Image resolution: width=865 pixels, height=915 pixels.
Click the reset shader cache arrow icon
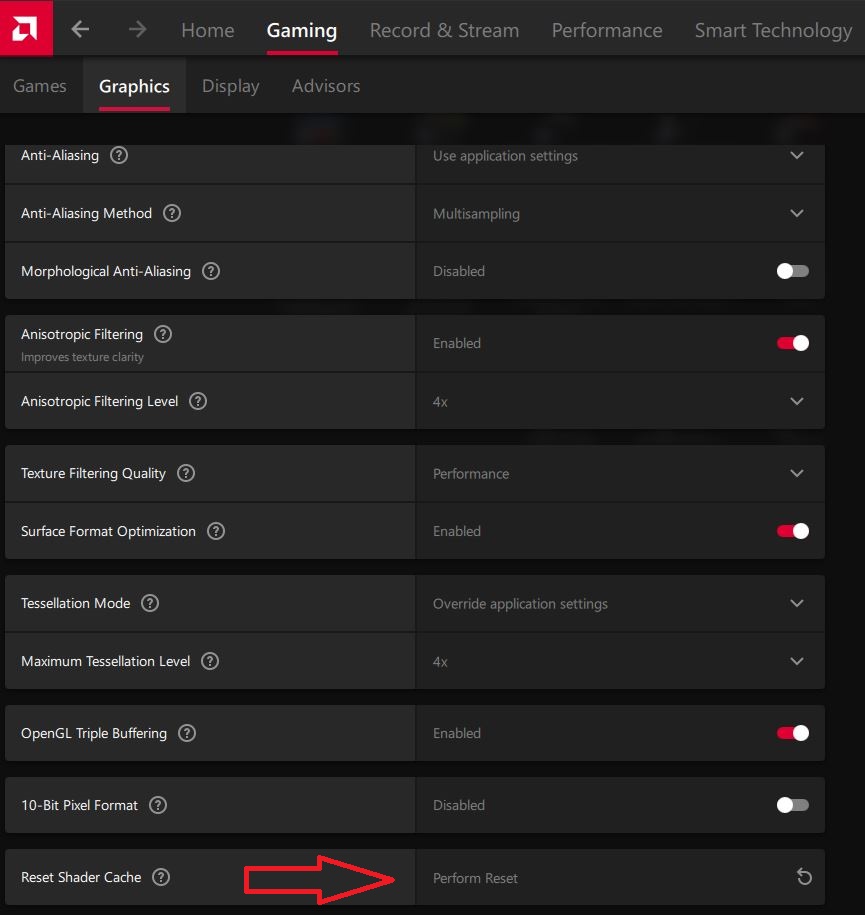point(804,876)
